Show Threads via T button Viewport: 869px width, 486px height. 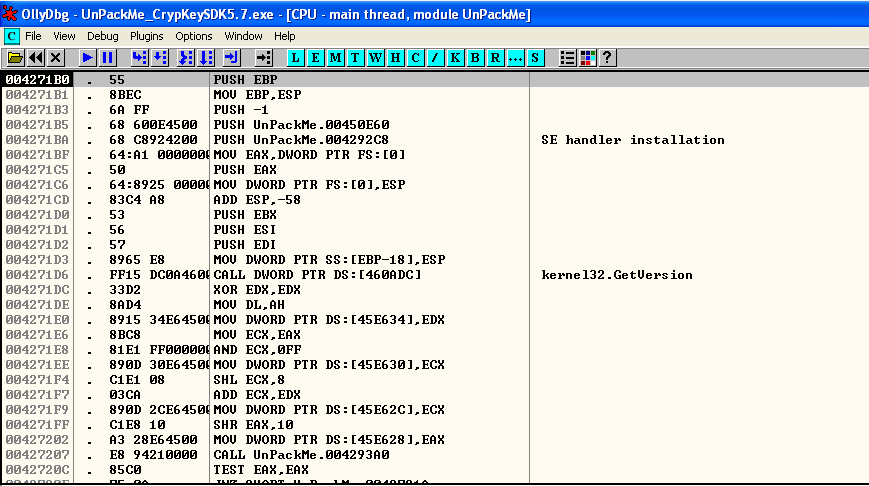(355, 58)
